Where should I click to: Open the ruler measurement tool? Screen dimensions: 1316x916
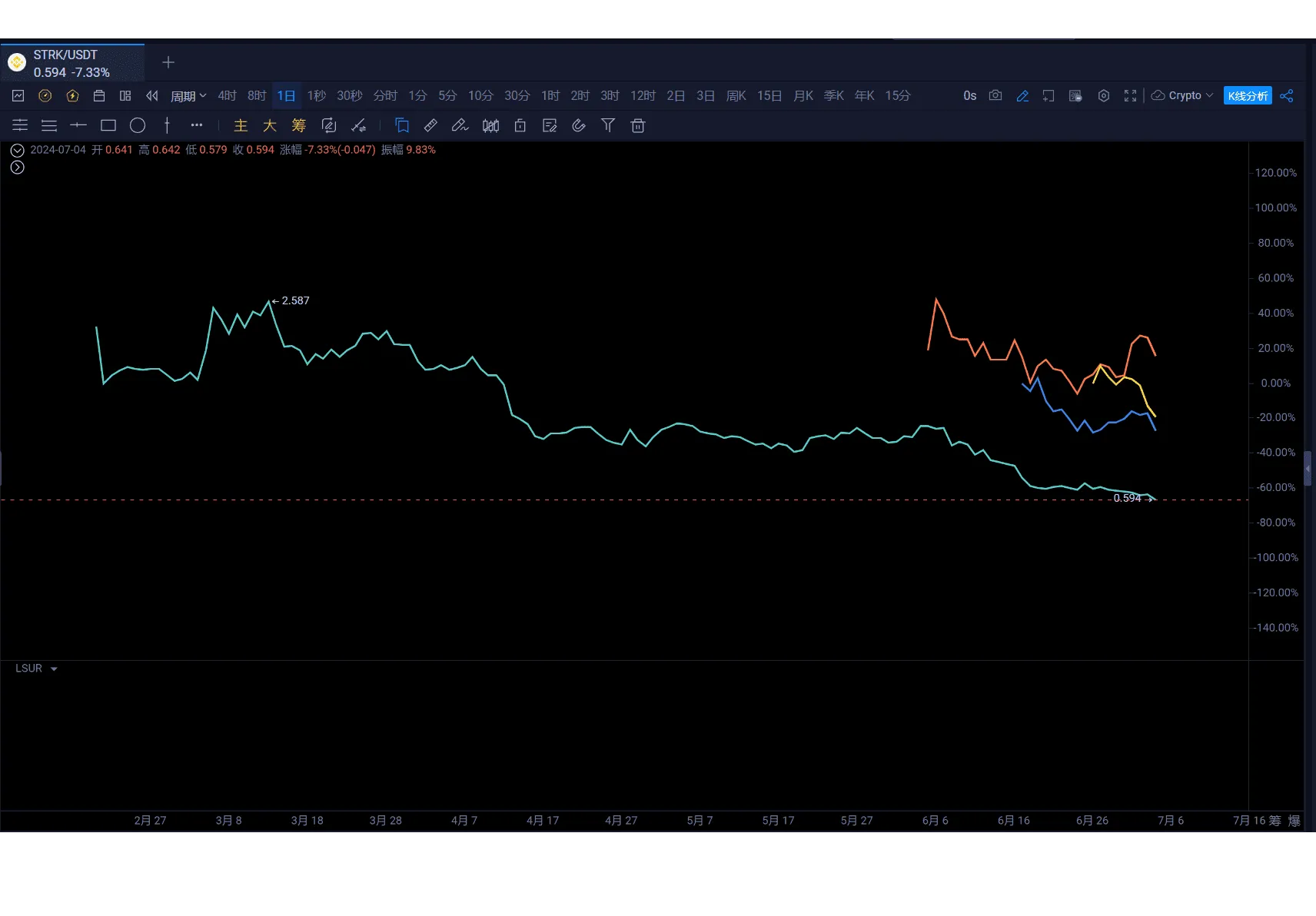[x=430, y=125]
